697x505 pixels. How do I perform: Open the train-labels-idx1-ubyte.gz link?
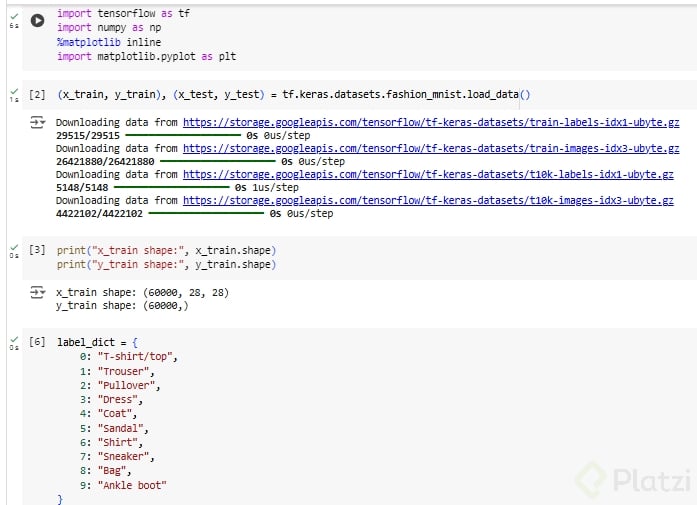(x=431, y=122)
